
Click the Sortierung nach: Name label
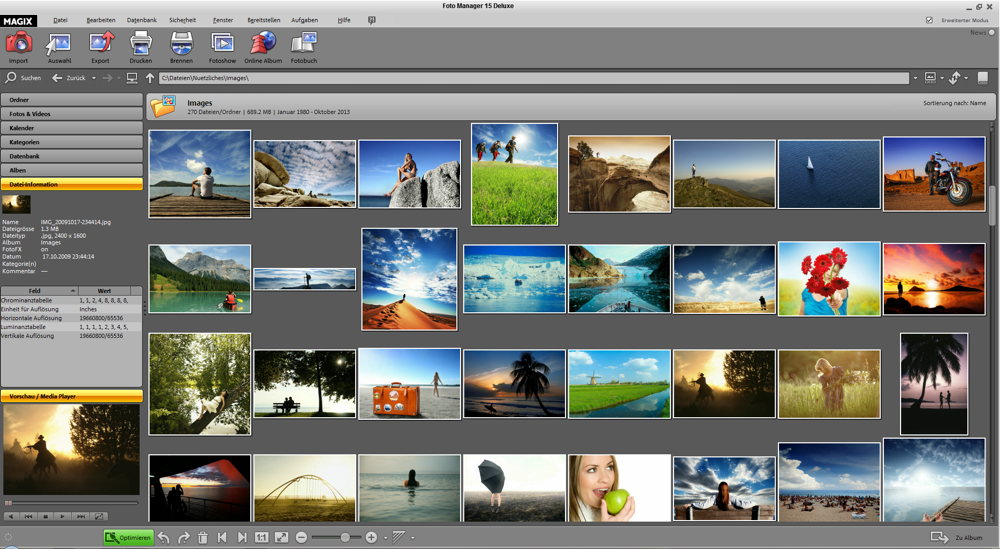click(x=954, y=103)
